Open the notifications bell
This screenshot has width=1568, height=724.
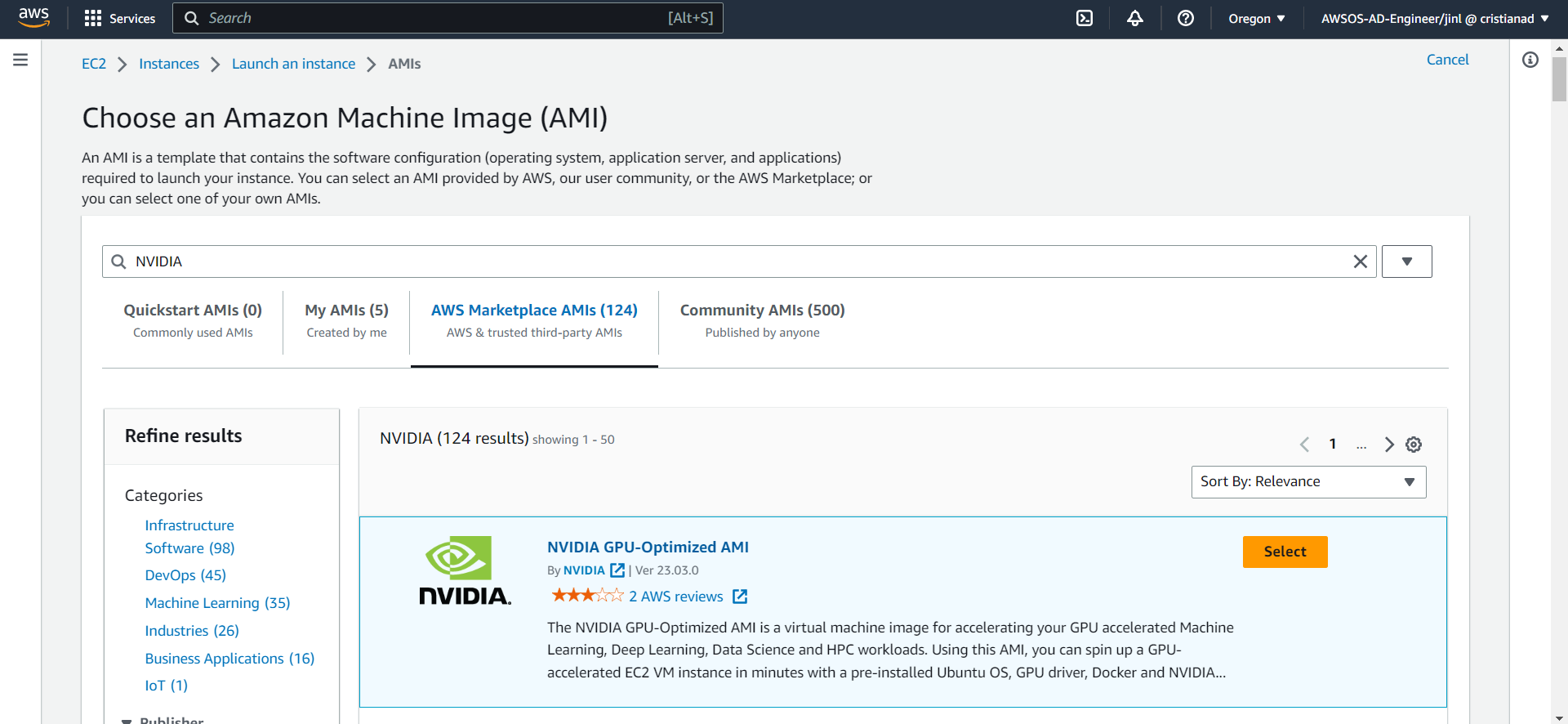coord(1135,18)
